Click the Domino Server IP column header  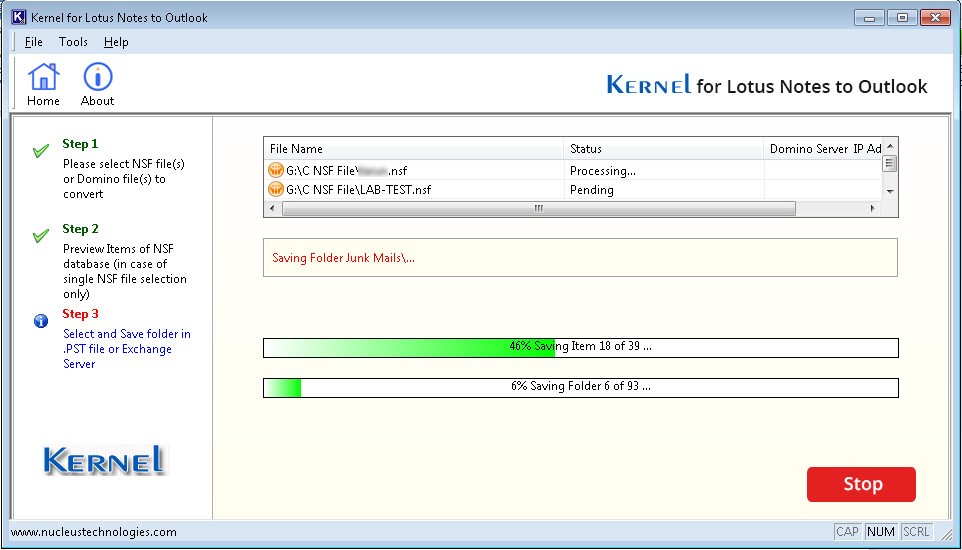coord(823,149)
